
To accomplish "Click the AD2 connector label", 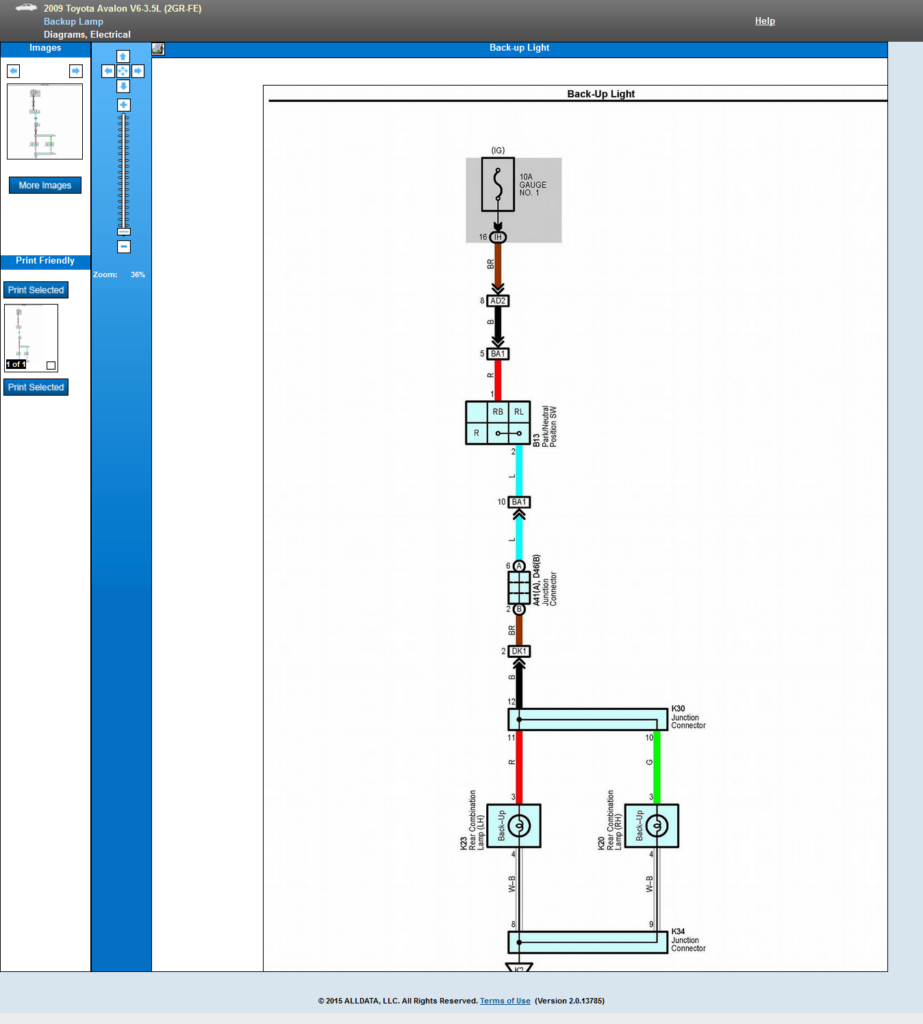I will pos(498,301).
